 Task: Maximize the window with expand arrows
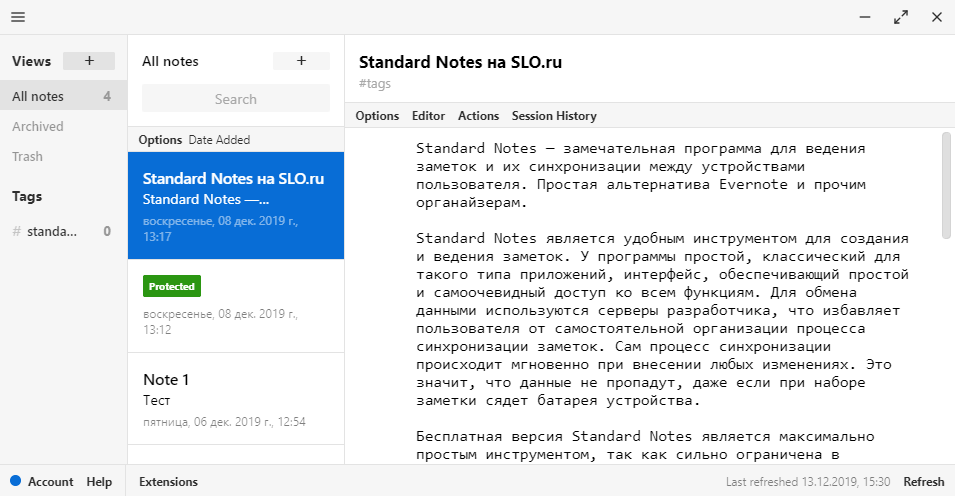901,17
